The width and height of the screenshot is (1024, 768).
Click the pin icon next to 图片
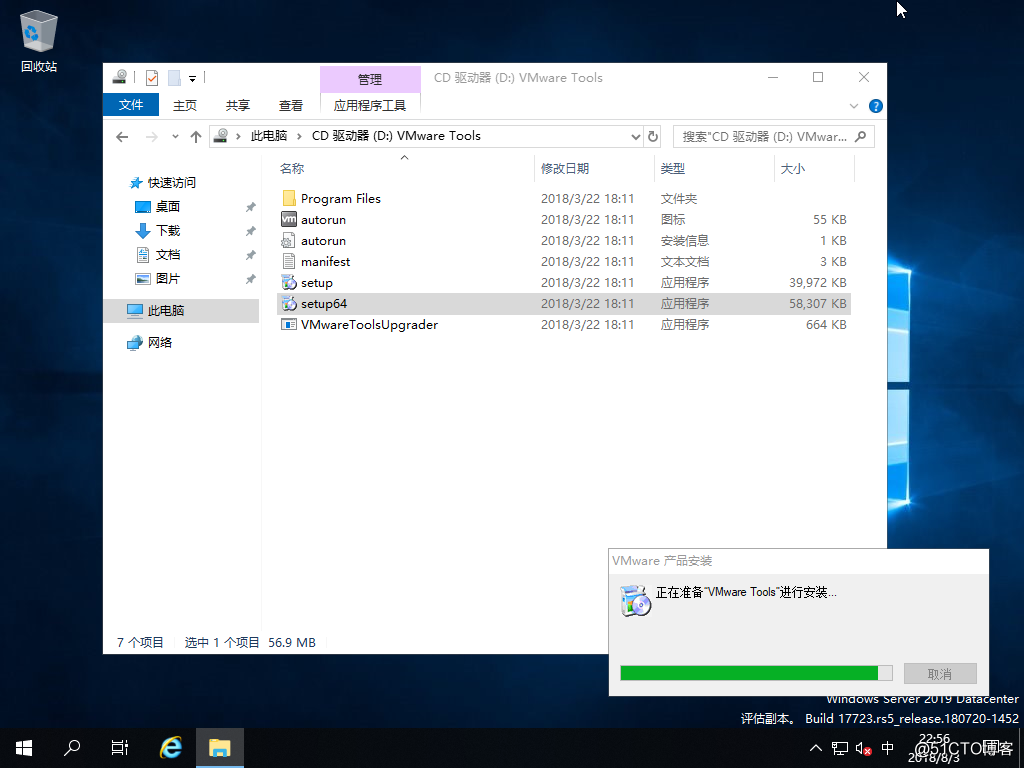coord(250,280)
